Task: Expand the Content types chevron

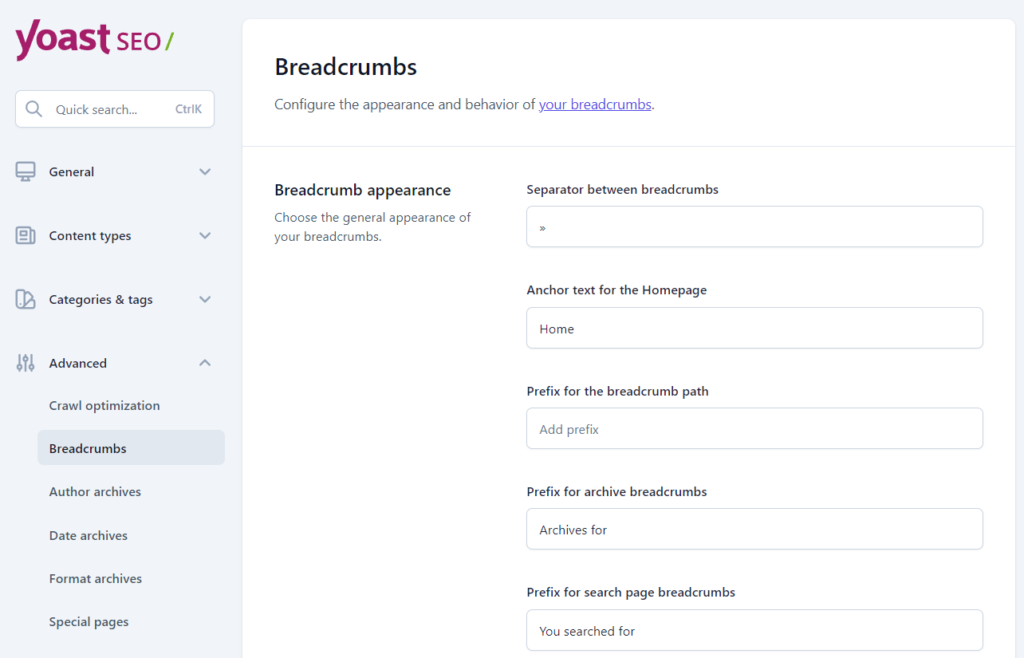Action: coord(205,236)
